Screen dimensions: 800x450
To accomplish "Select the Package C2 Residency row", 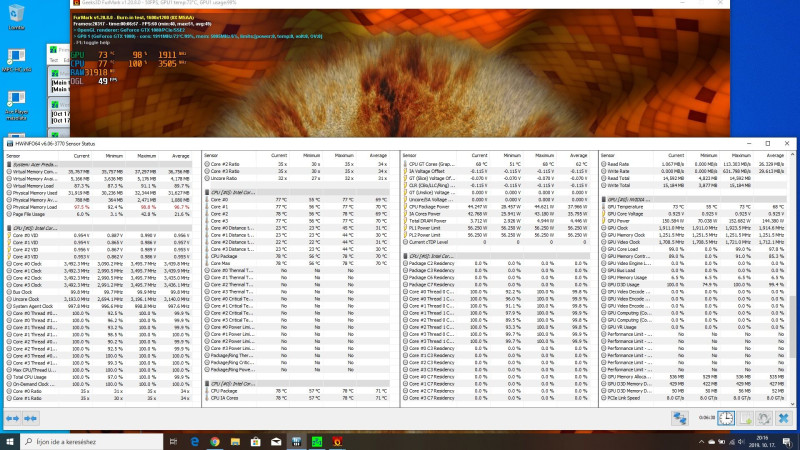I will (496, 263).
